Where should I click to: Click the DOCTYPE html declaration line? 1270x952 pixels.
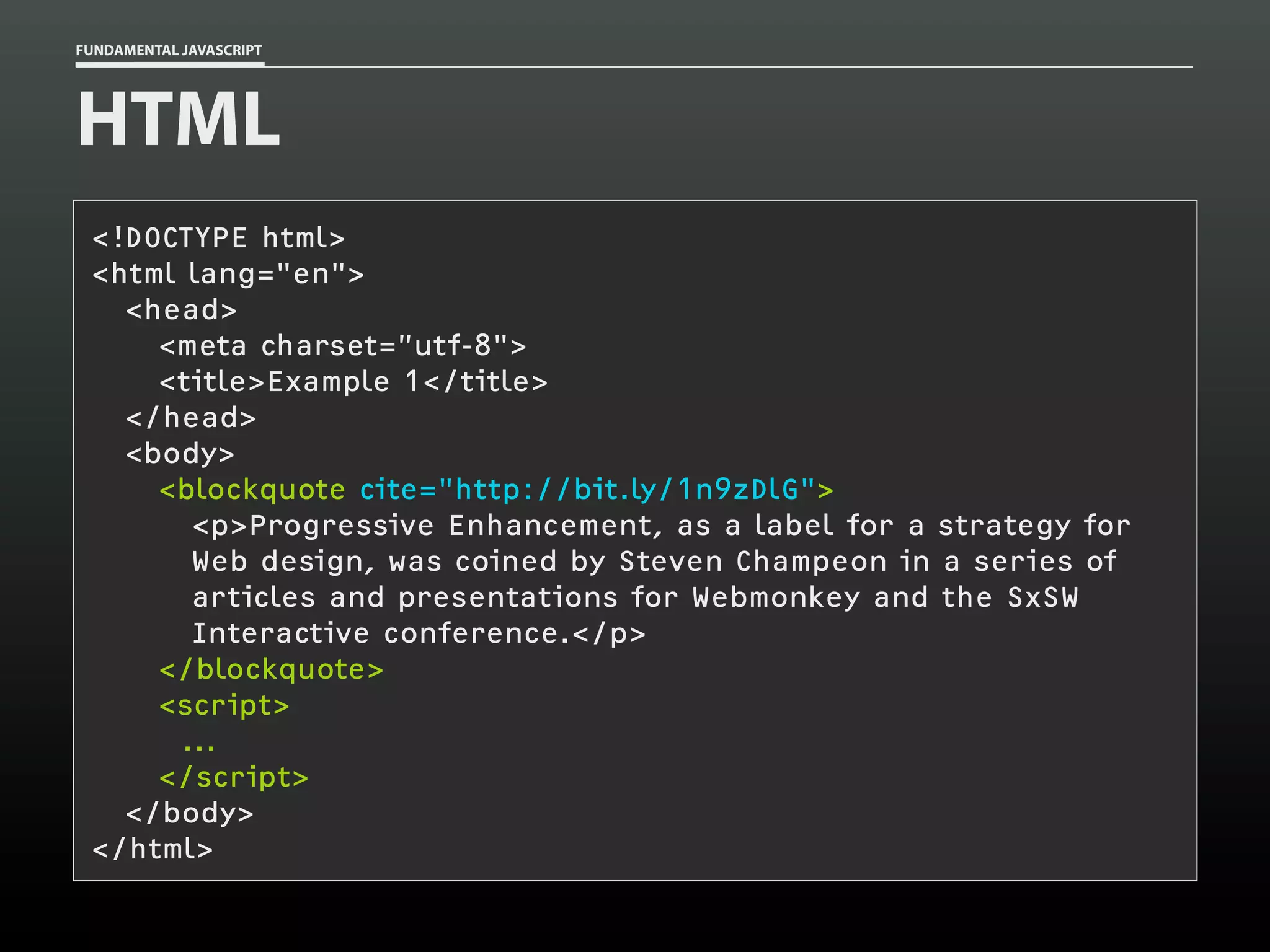click(218, 239)
